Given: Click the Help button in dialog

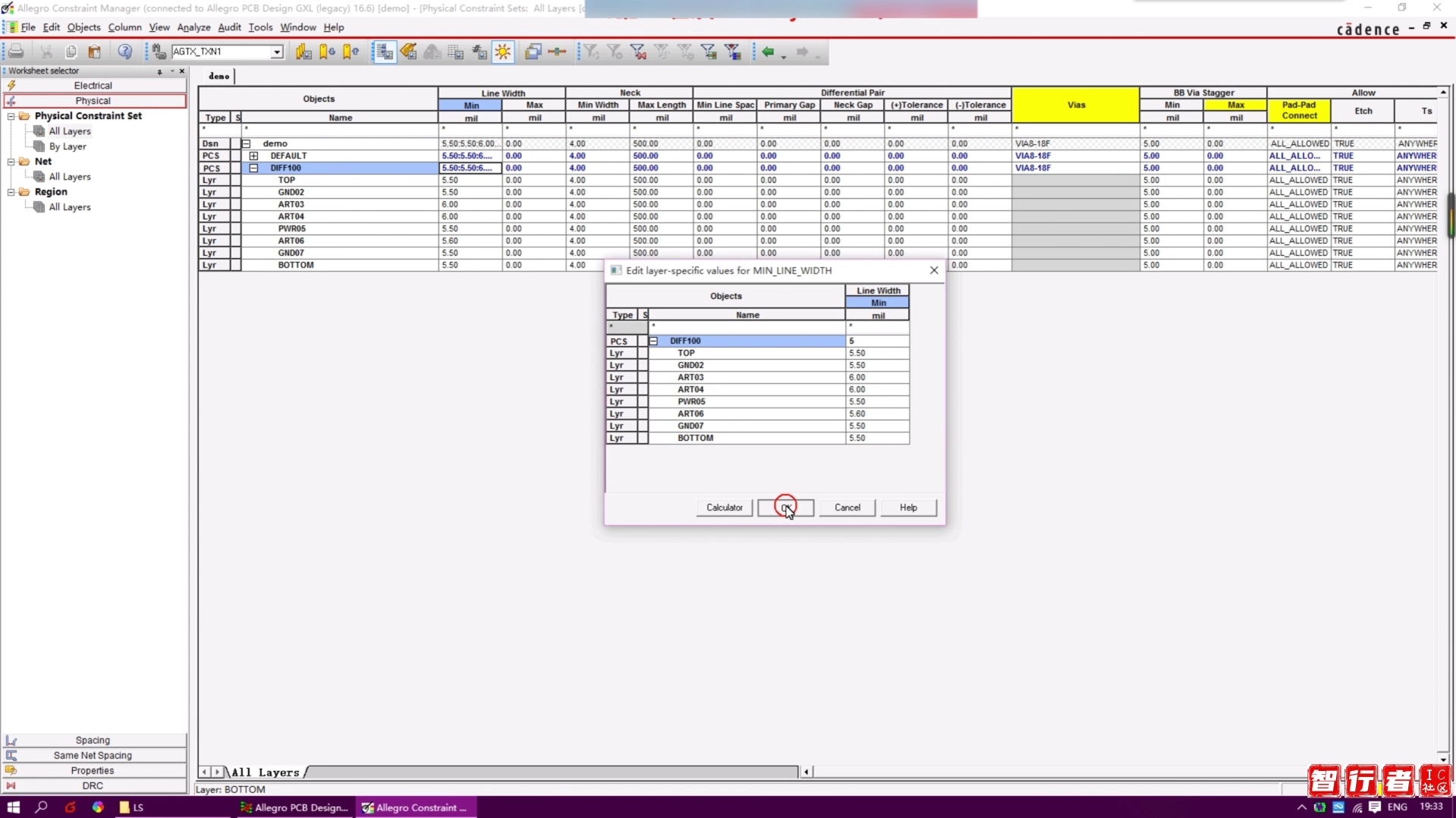Looking at the screenshot, I should (x=908, y=508).
